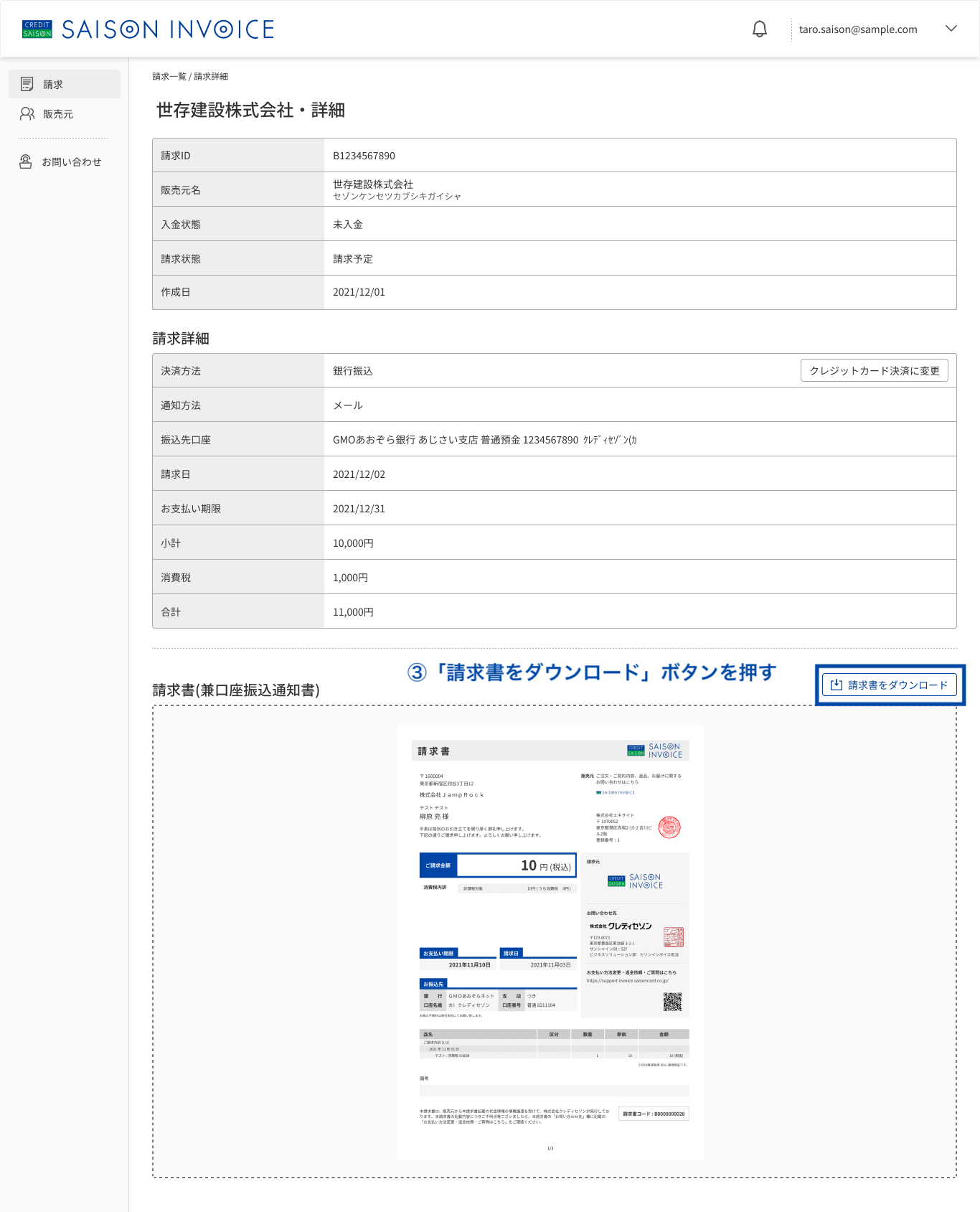The height and width of the screenshot is (1212, 980).
Task: Select the 請求ID value B1234567890
Action: pyautogui.click(x=364, y=156)
